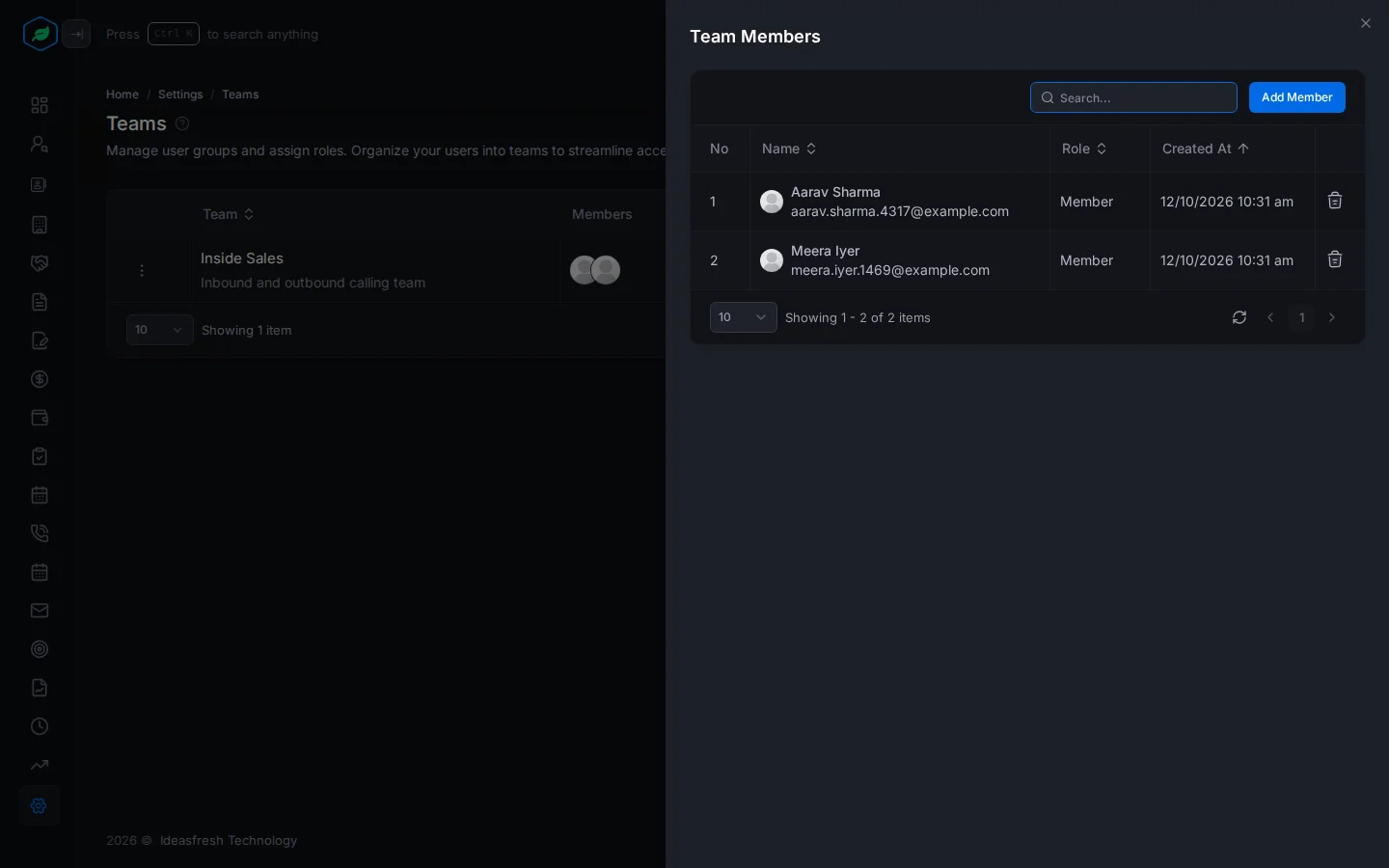
Task: Expand the sidebar with arrow toggle
Action: [76, 34]
